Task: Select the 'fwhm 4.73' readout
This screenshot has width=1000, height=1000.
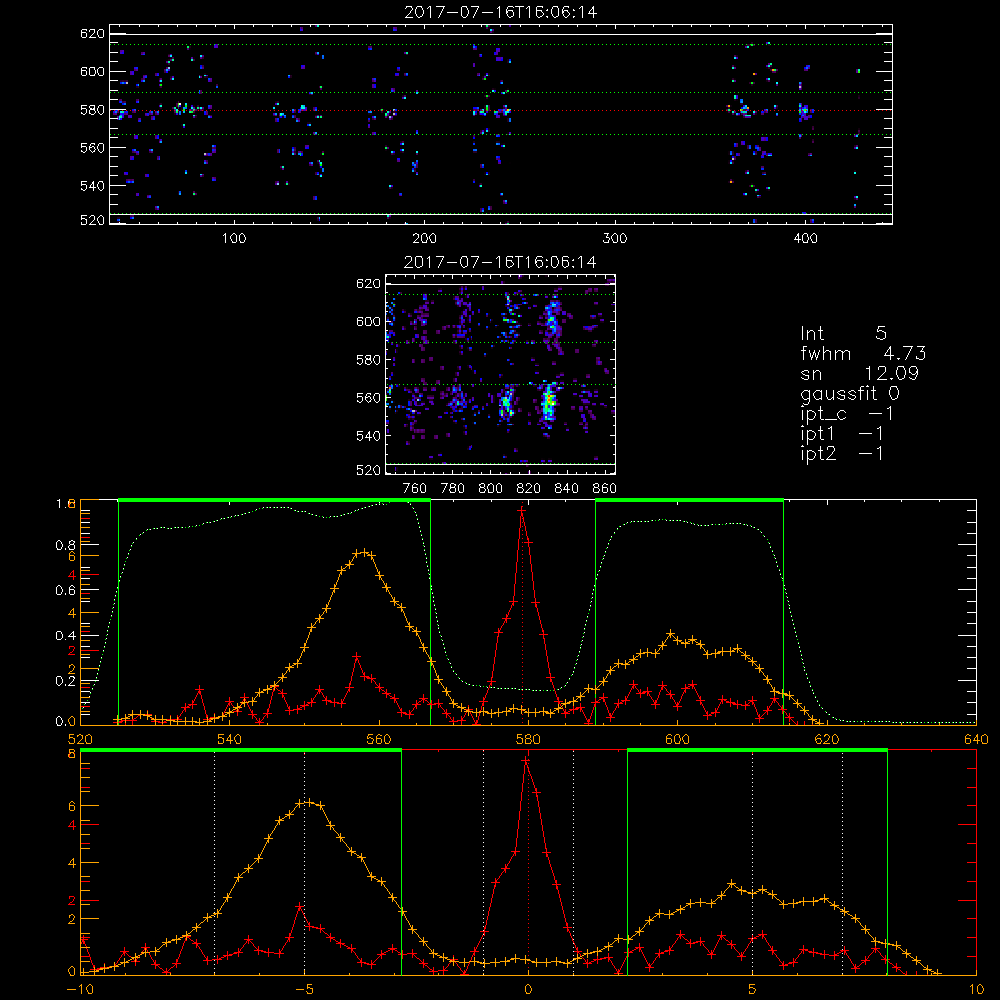Action: point(863,353)
